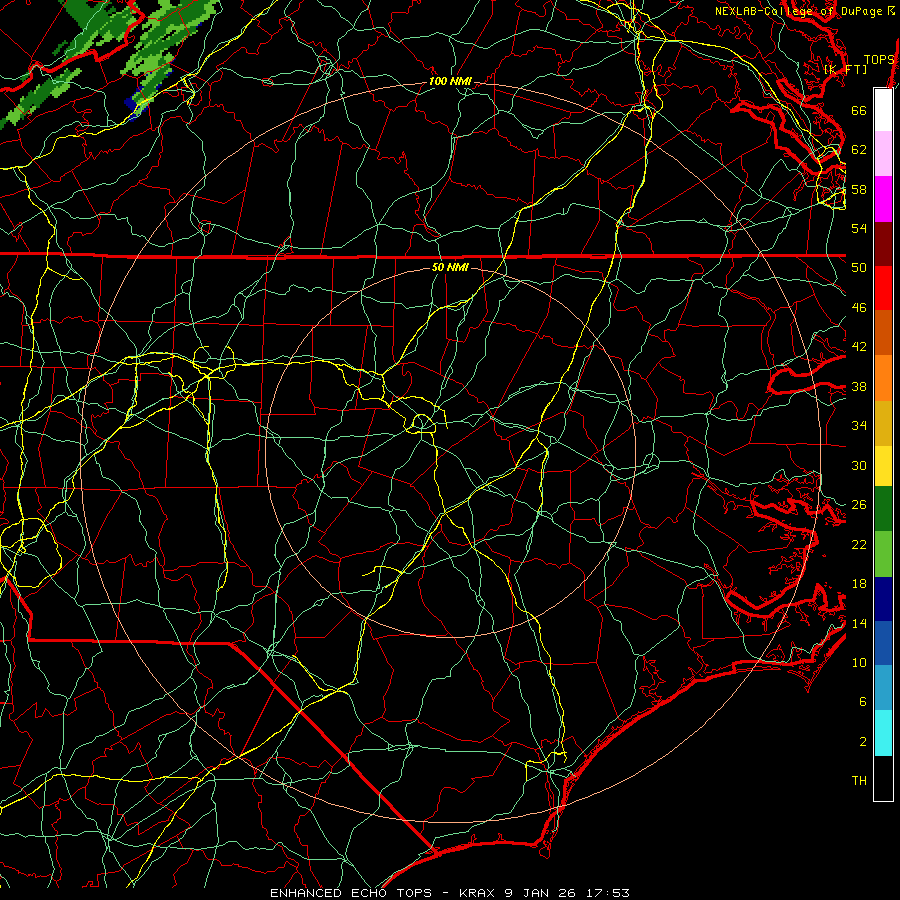Click the '6' legend value
The height and width of the screenshot is (900, 900).
[x=863, y=702]
